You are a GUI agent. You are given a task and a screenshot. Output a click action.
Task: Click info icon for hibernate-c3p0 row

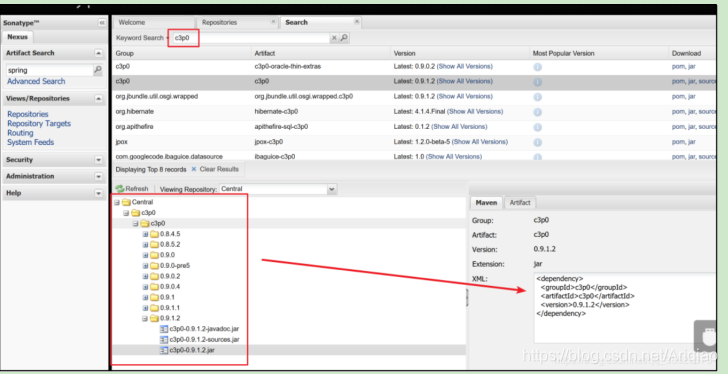pyautogui.click(x=537, y=112)
